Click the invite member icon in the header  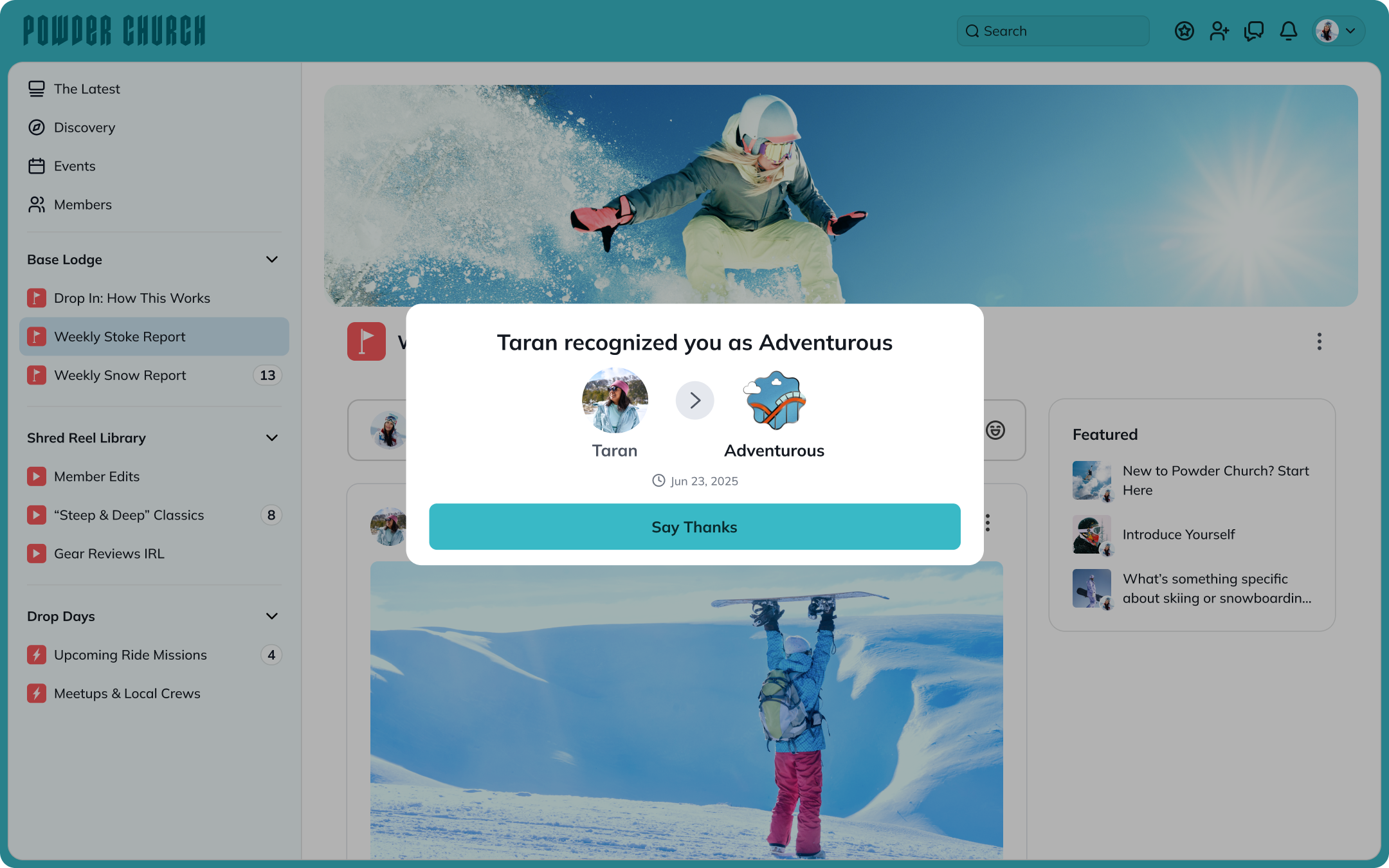1219,30
